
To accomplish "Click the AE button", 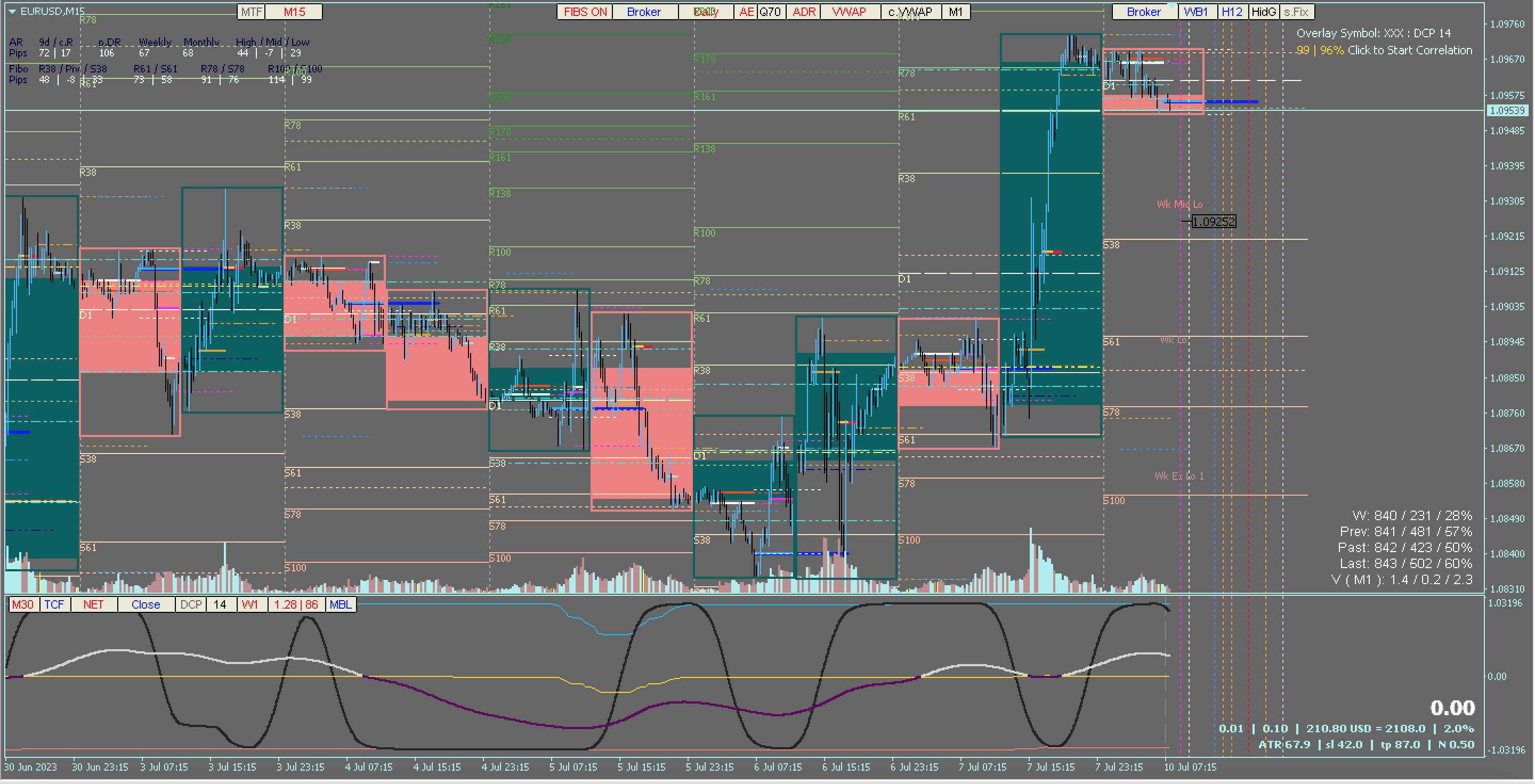I will pos(746,12).
